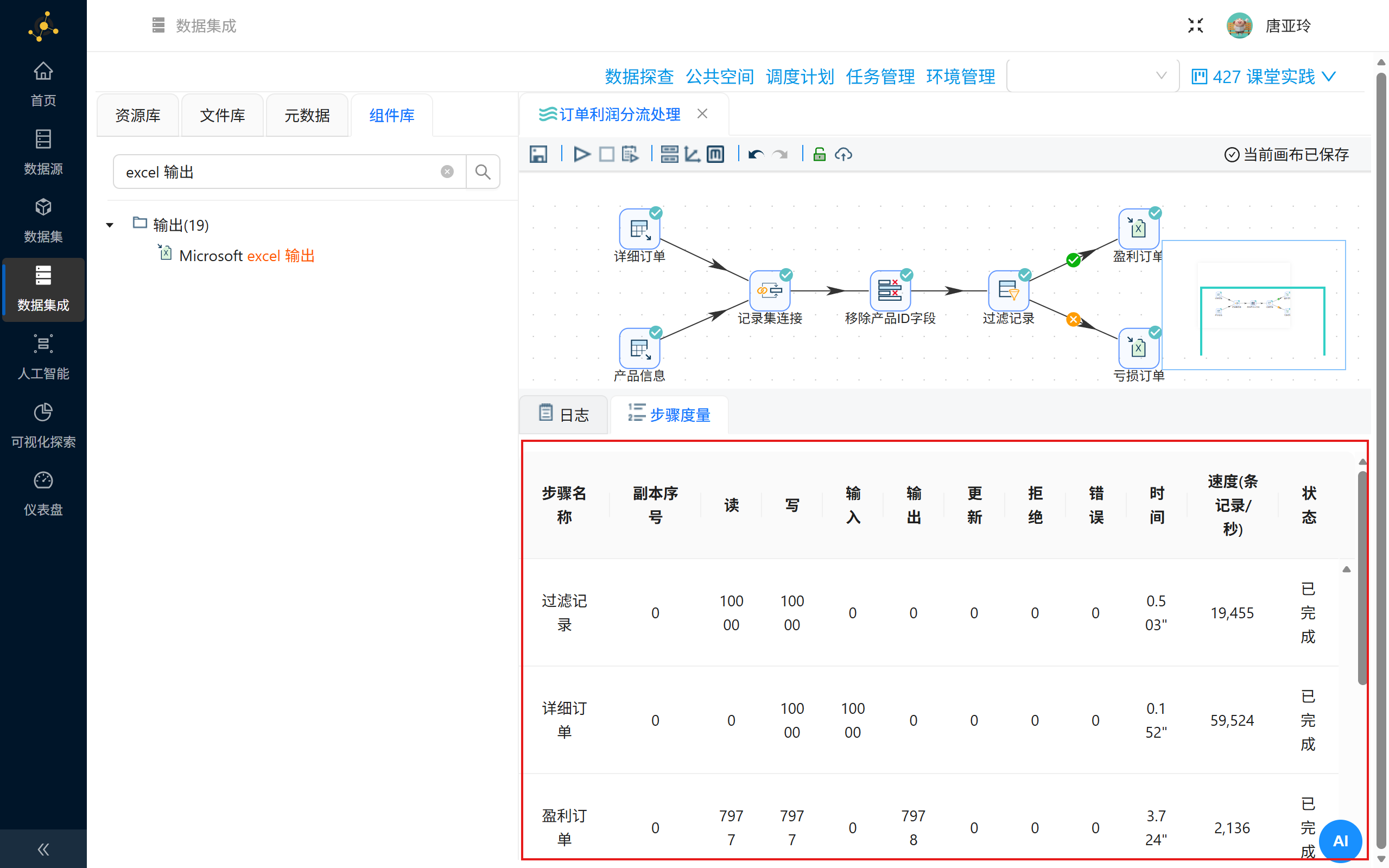Toggle the minimap button in toolbar
The height and width of the screenshot is (868, 1389).
(715, 154)
